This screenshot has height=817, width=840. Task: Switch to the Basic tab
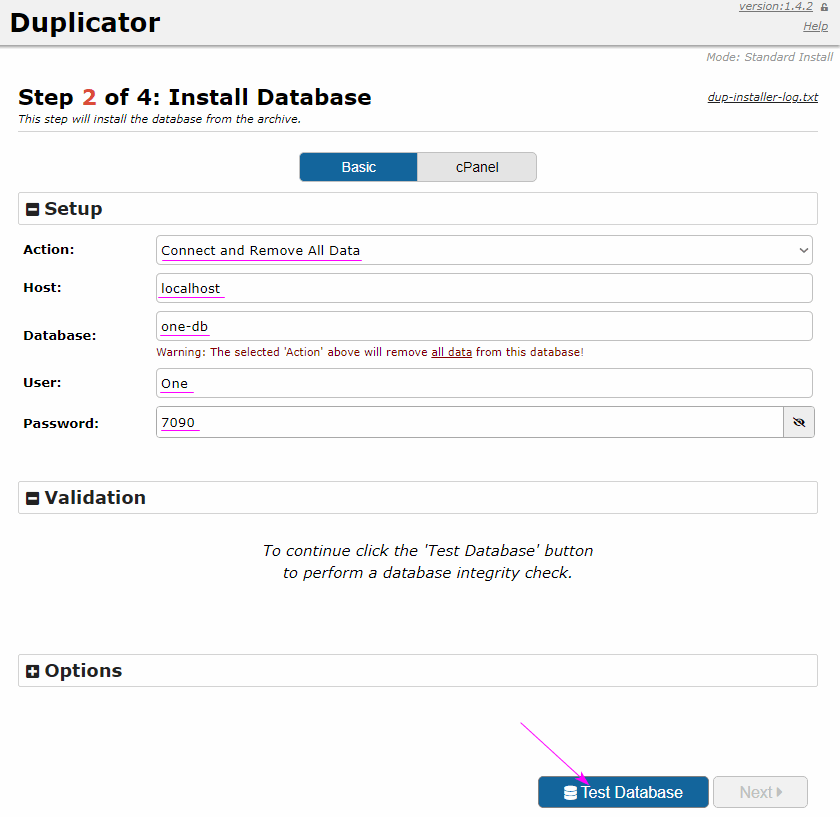(358, 167)
